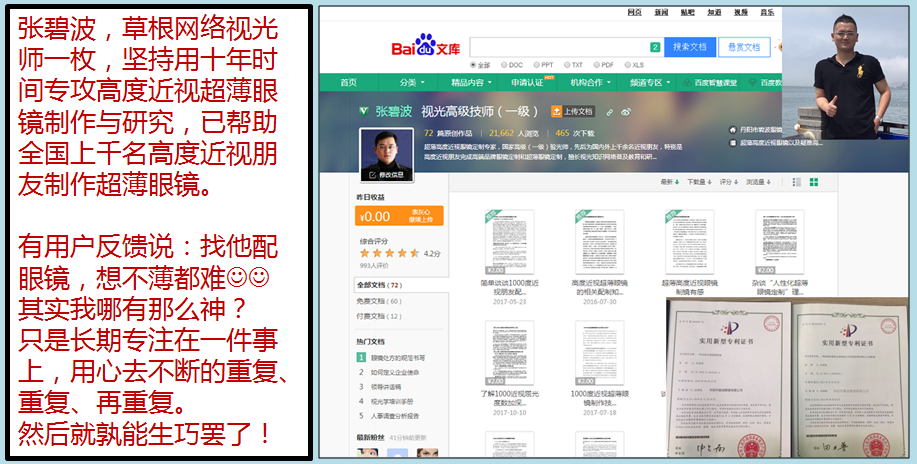Click the 21,662 人浏览 count
Image resolution: width=917 pixels, height=464 pixels.
(x=514, y=133)
